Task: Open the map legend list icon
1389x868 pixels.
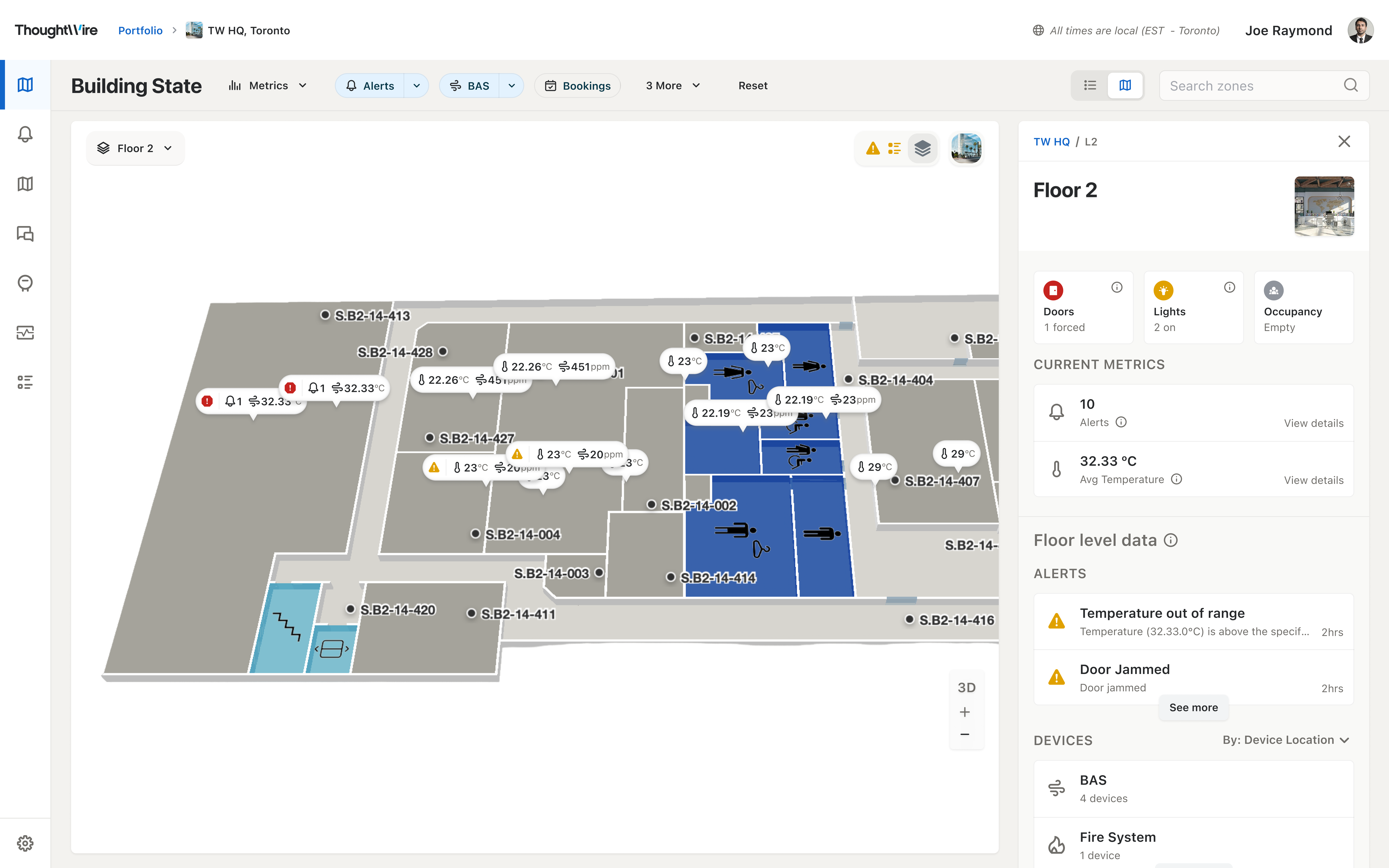Action: [x=894, y=149]
